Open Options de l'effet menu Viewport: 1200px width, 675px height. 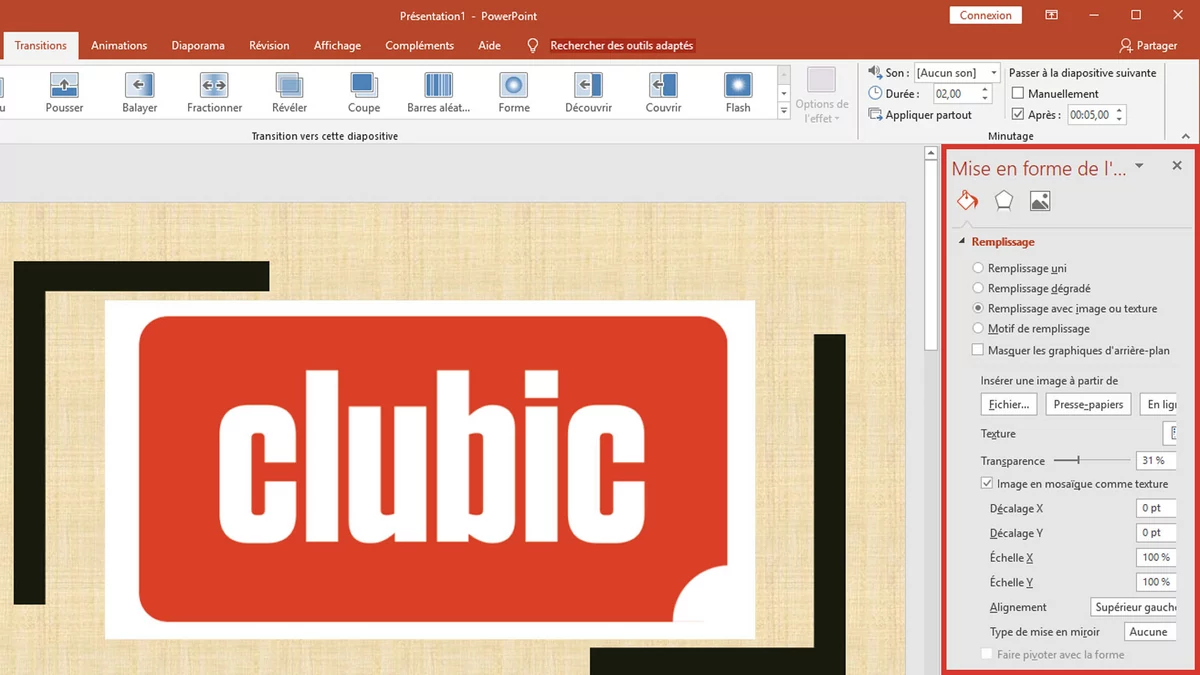822,96
